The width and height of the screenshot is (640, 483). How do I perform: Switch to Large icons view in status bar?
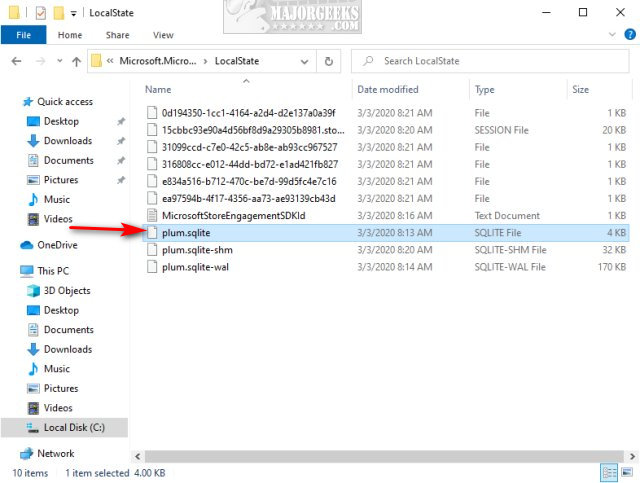627,473
